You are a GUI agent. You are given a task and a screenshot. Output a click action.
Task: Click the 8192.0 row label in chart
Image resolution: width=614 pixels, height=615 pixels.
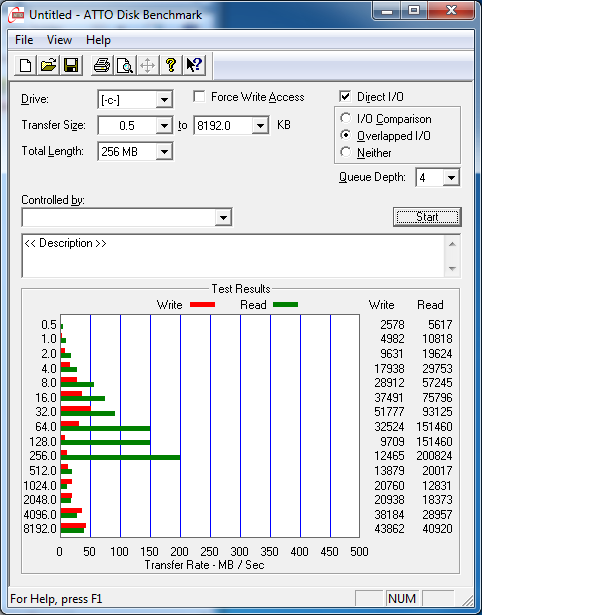(40, 529)
